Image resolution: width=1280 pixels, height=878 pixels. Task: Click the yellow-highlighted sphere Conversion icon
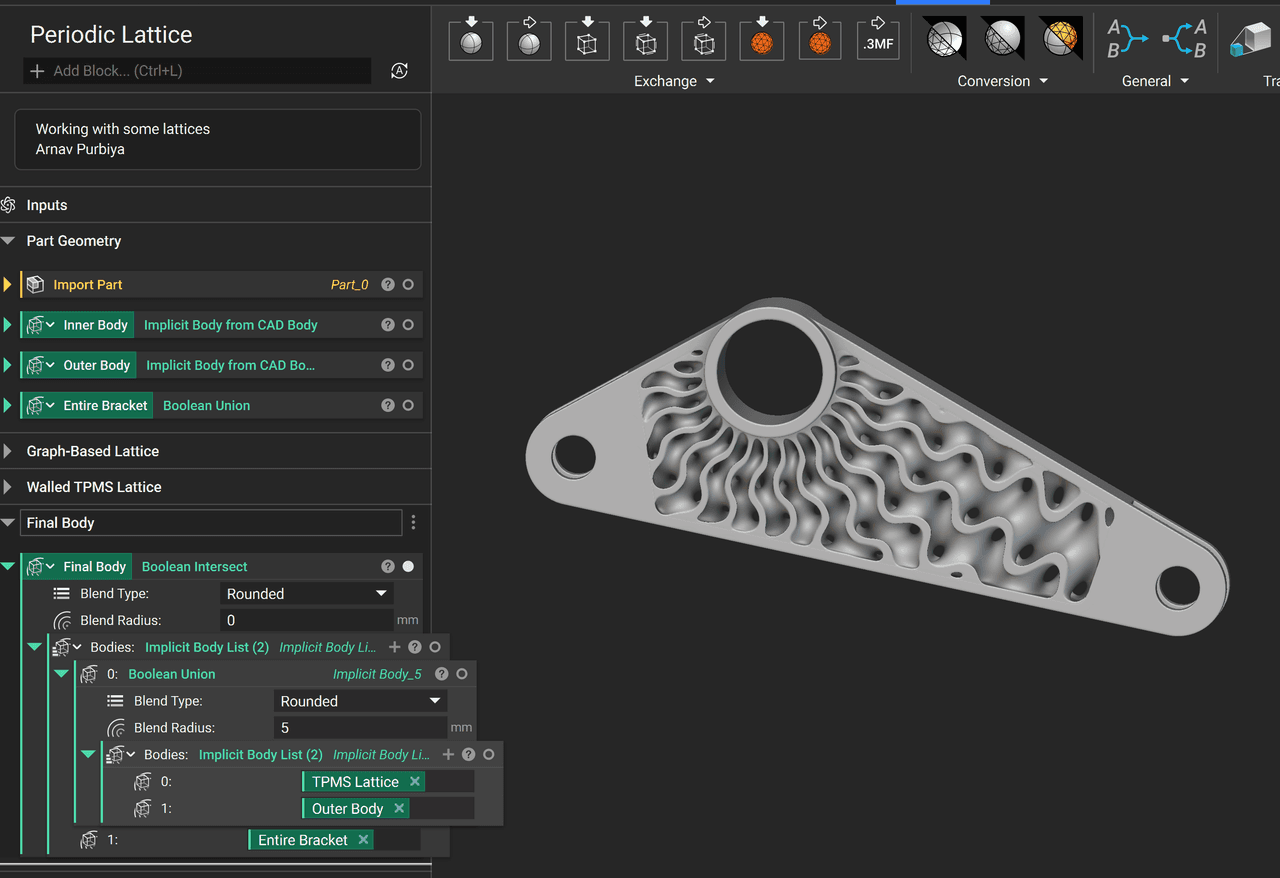(x=1060, y=39)
